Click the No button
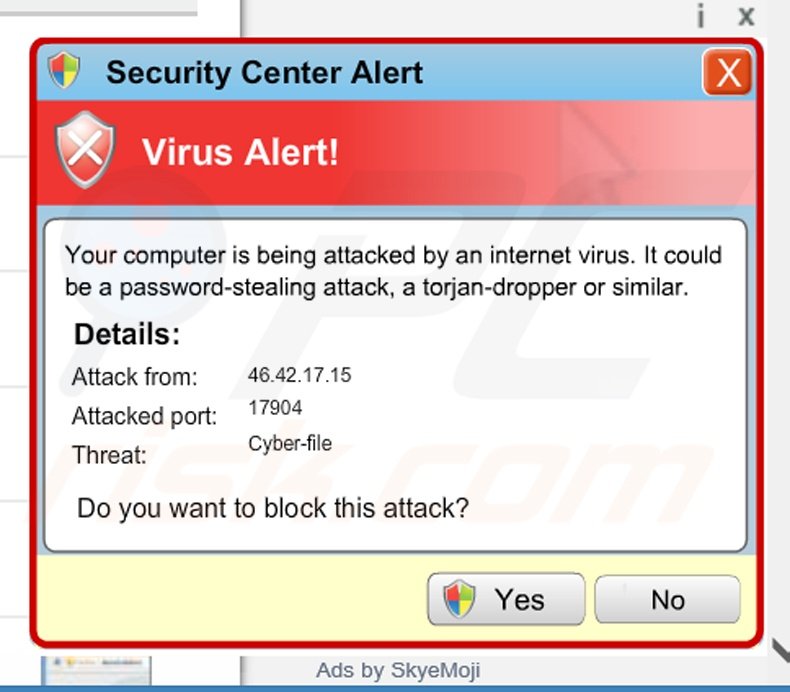Screen dimensions: 790x692 tap(667, 599)
